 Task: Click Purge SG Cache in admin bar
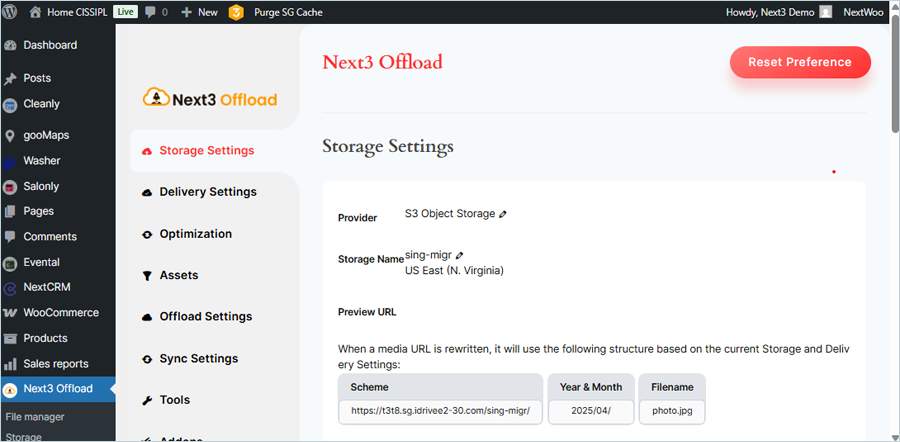[288, 12]
